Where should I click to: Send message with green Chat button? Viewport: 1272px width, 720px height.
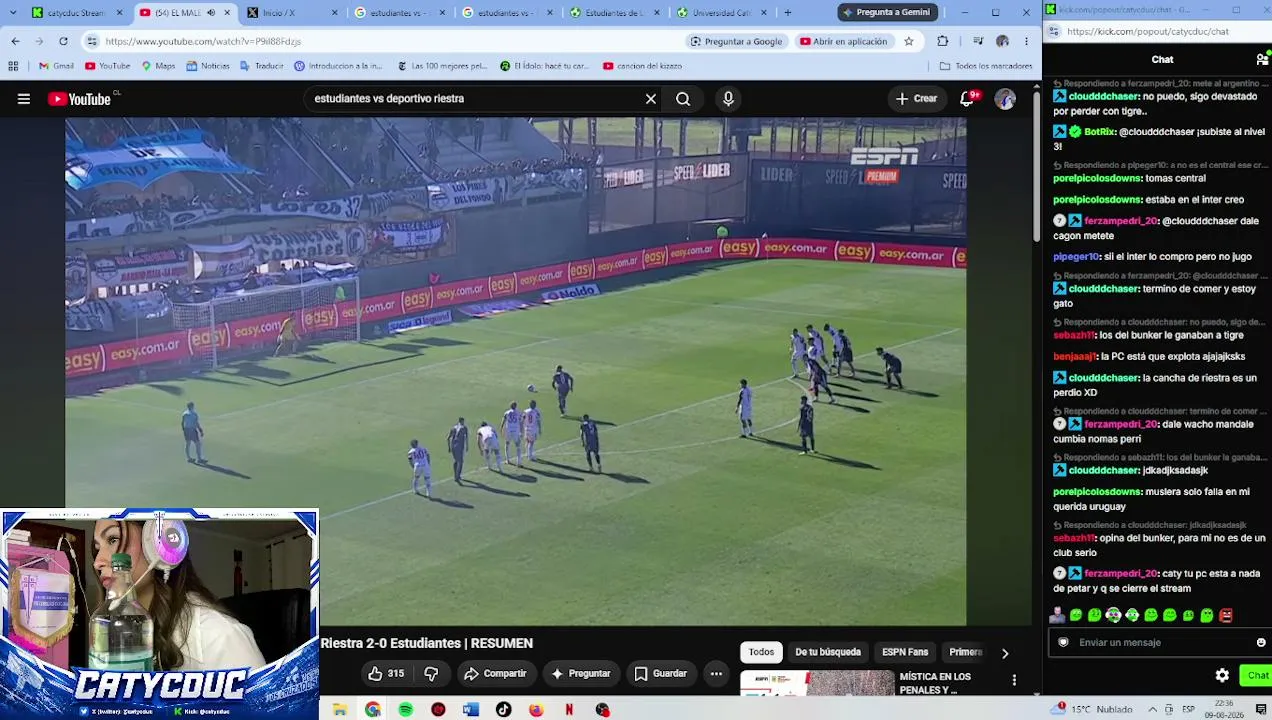pos(1256,675)
